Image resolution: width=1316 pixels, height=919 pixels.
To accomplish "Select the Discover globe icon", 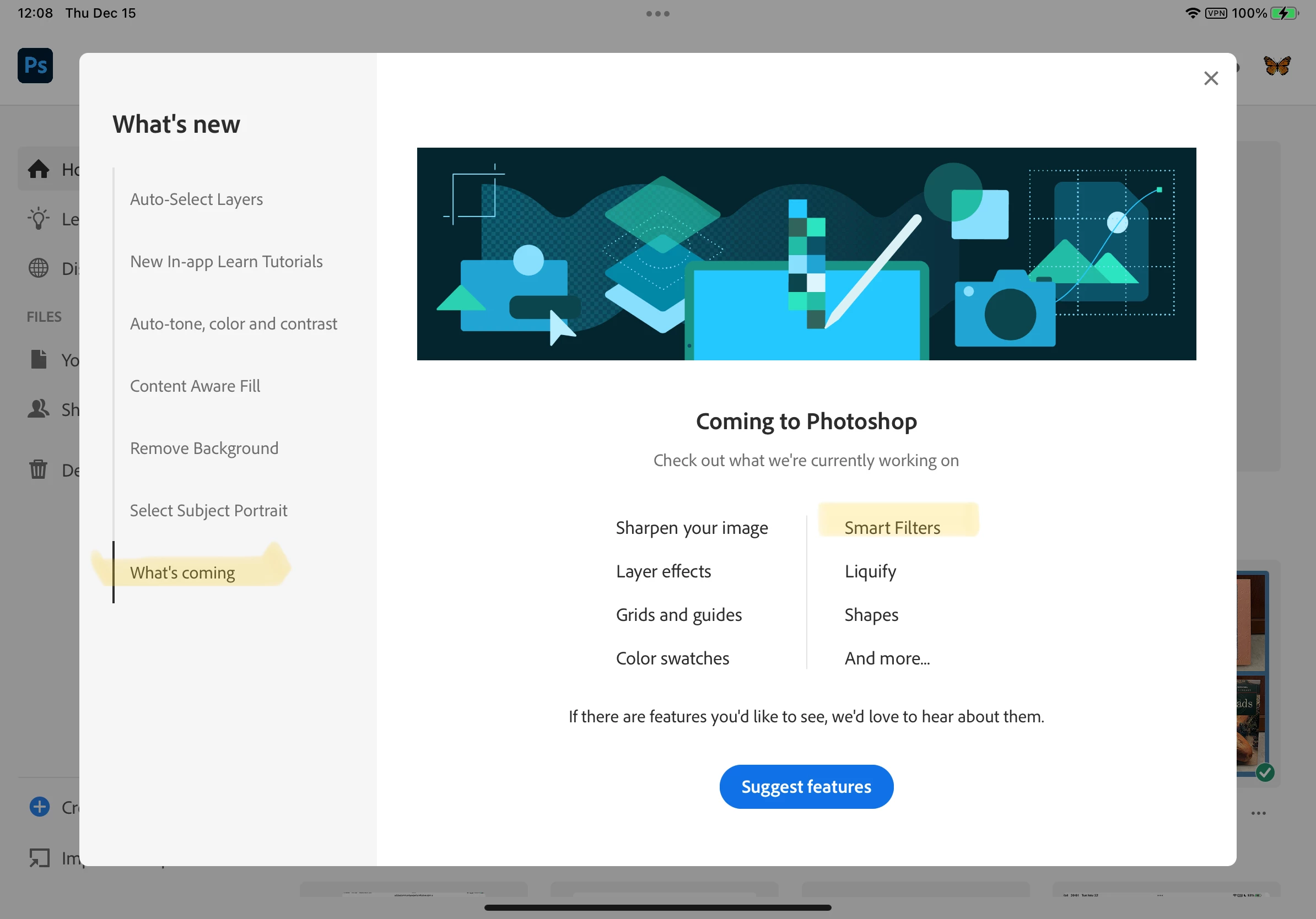I will click(x=39, y=268).
